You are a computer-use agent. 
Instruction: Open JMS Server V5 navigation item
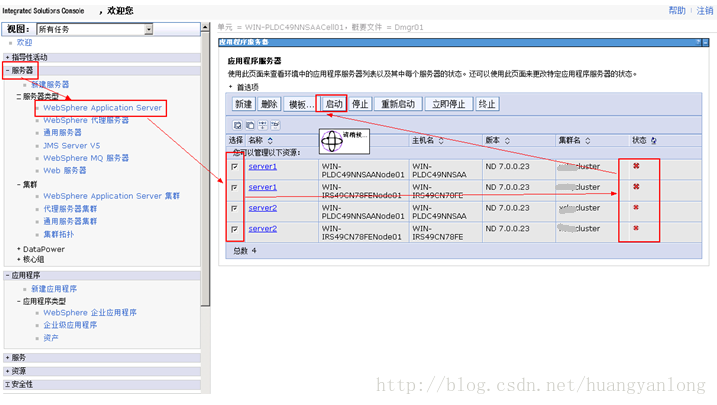point(71,145)
